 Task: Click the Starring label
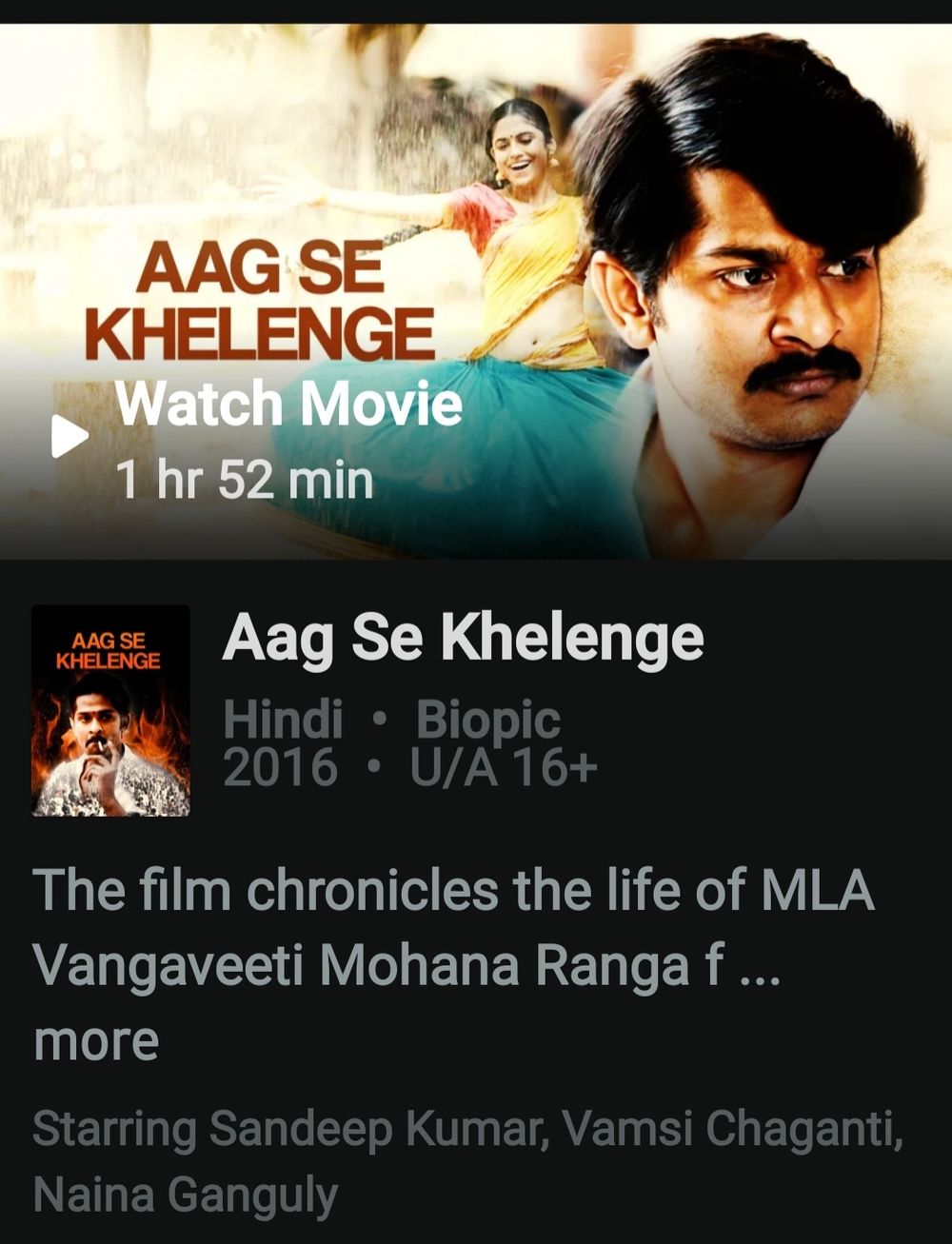coord(116,1131)
